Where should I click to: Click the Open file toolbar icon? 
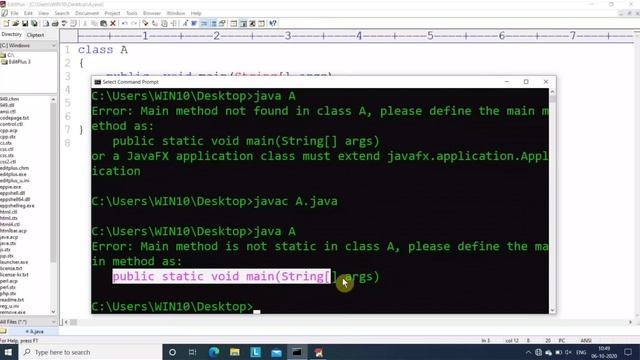(x=16, y=24)
